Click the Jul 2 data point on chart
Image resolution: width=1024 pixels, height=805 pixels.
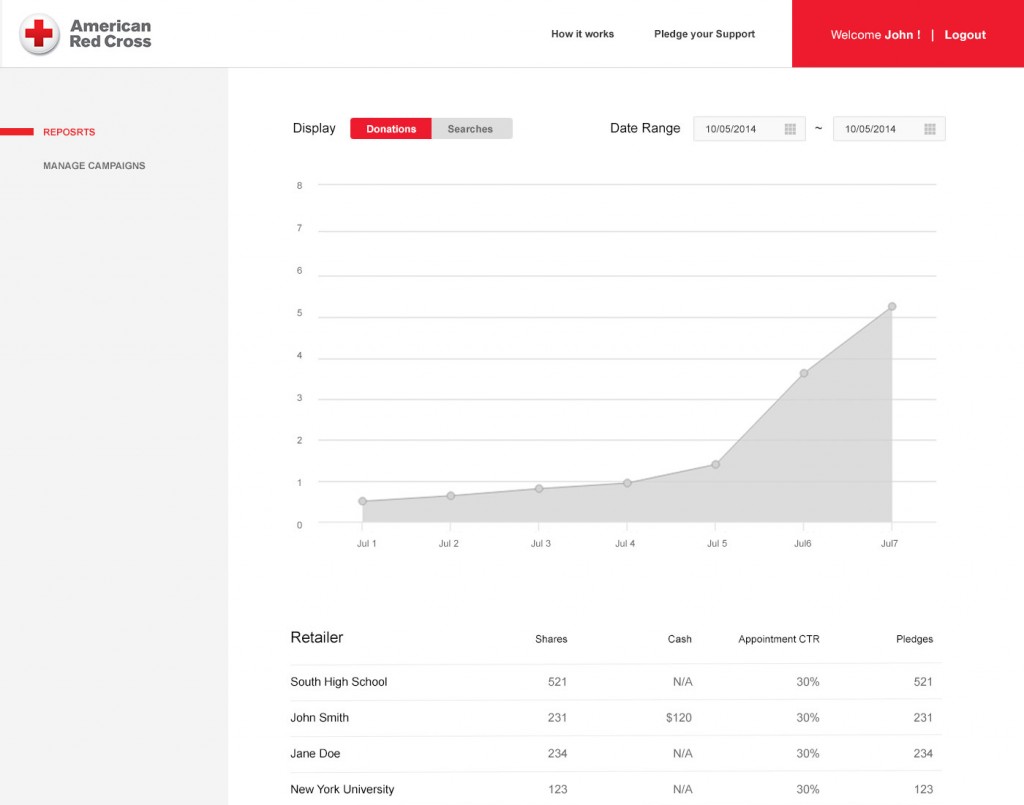click(451, 496)
